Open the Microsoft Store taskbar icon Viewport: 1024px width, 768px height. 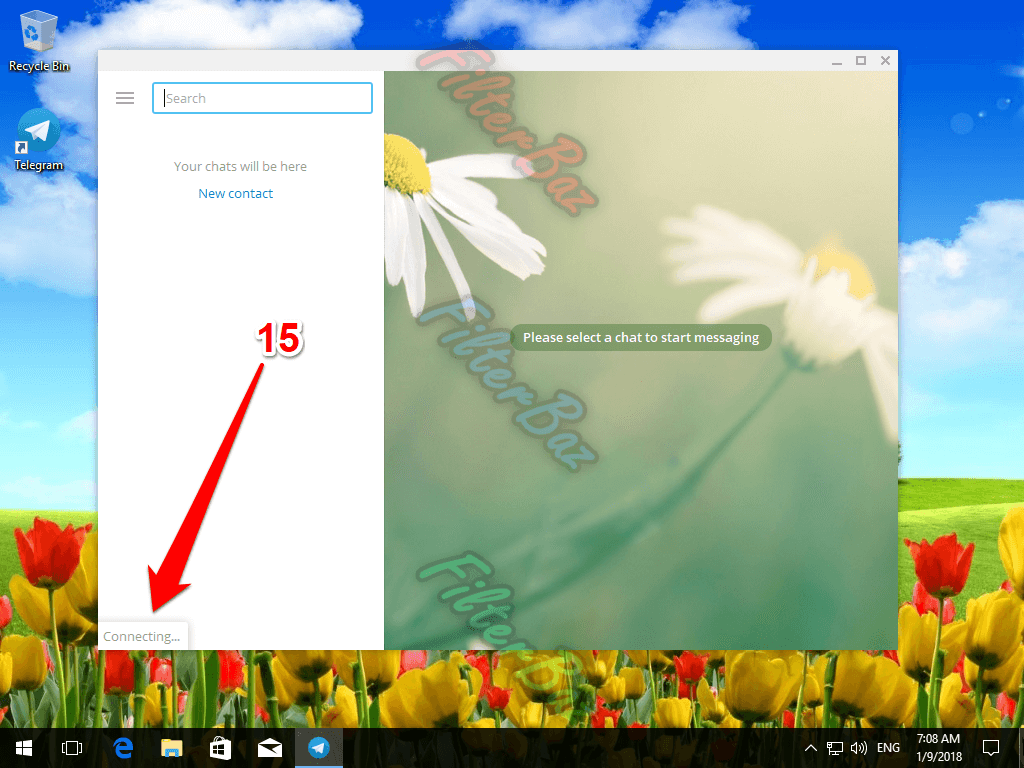click(x=220, y=747)
